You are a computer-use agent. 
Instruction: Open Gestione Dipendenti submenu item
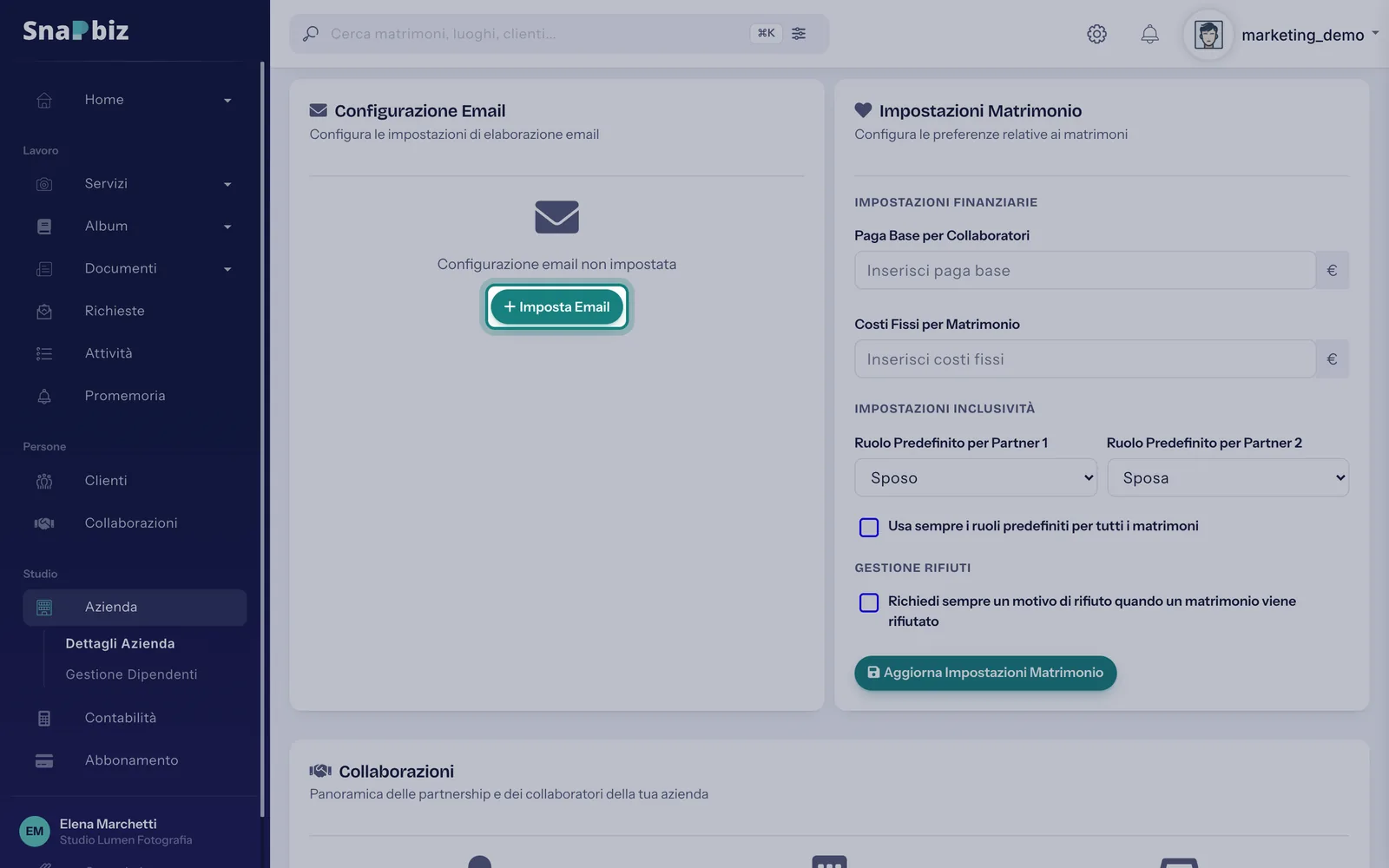pyautogui.click(x=131, y=674)
